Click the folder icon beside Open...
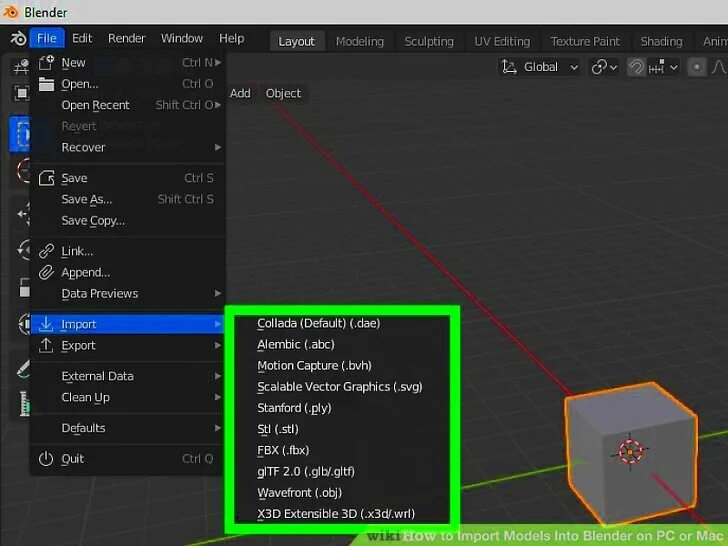The width and height of the screenshot is (728, 546). coord(46,84)
